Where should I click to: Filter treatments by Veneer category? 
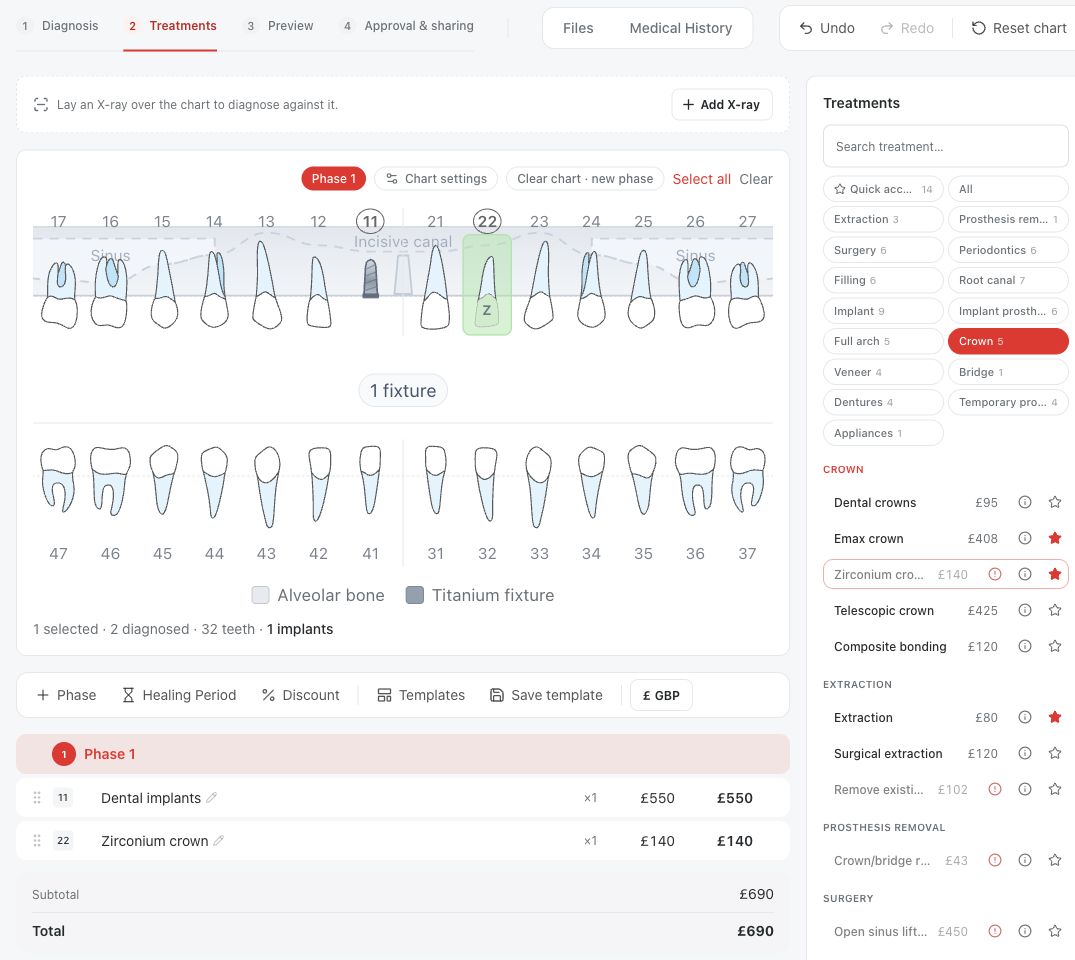[x=883, y=372]
